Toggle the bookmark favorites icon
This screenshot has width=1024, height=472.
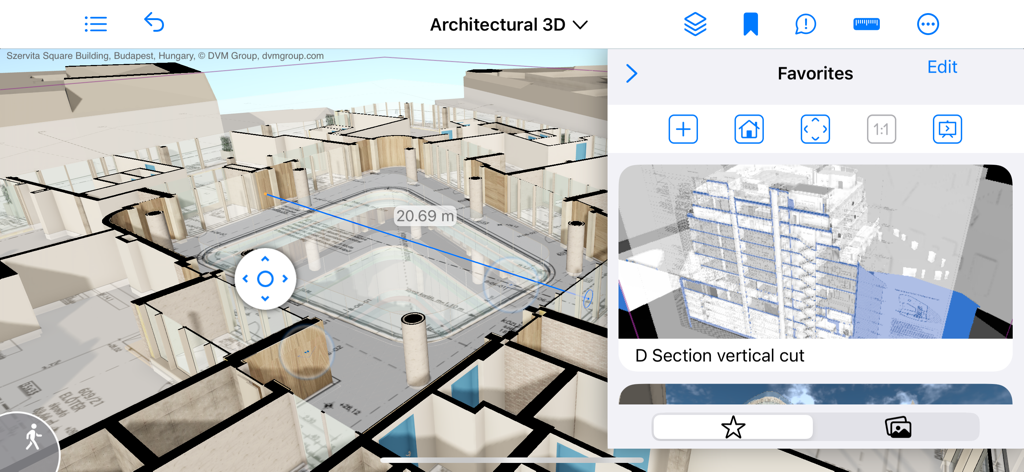pyautogui.click(x=750, y=25)
